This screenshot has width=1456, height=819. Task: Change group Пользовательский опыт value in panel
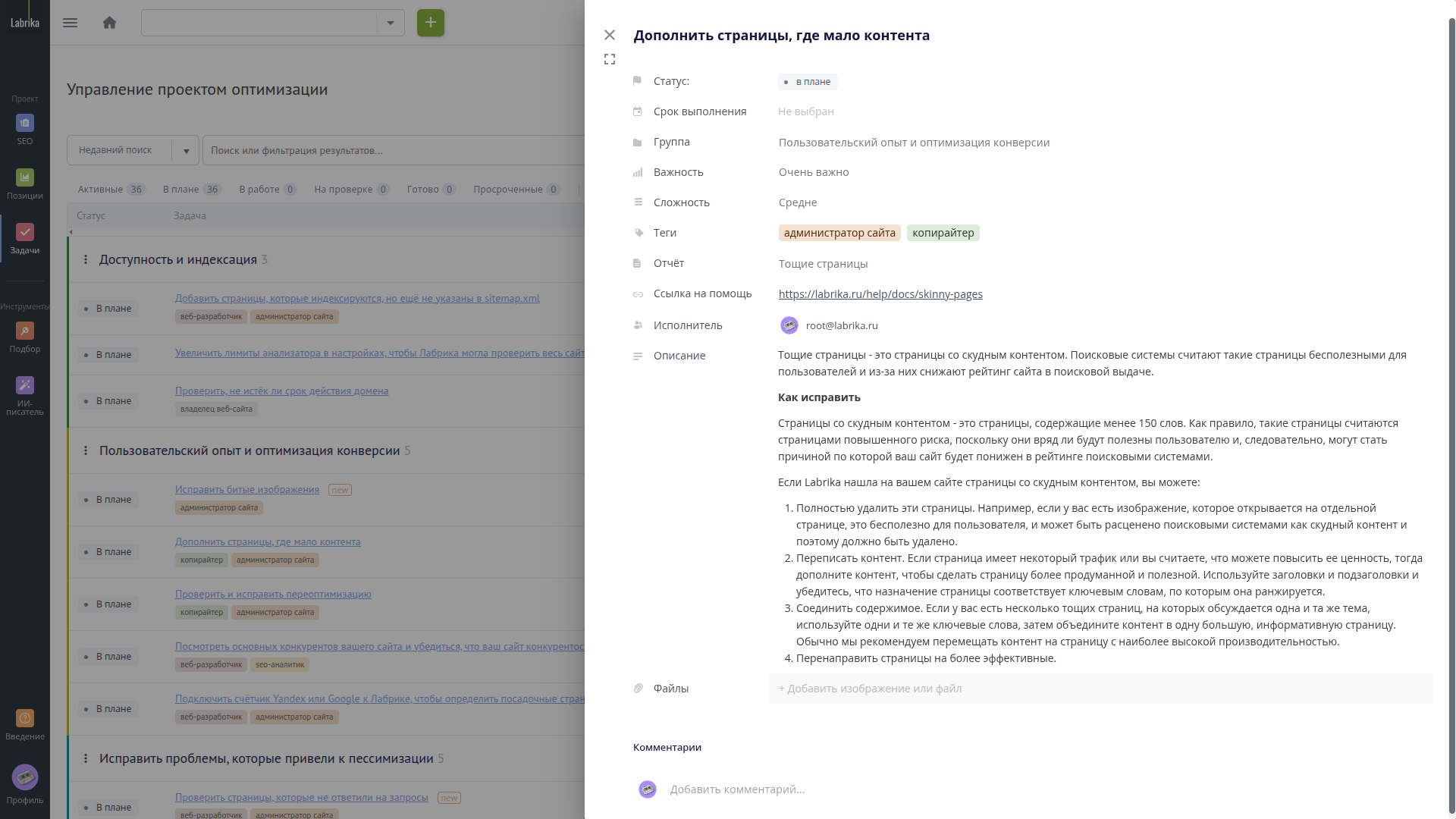914,143
